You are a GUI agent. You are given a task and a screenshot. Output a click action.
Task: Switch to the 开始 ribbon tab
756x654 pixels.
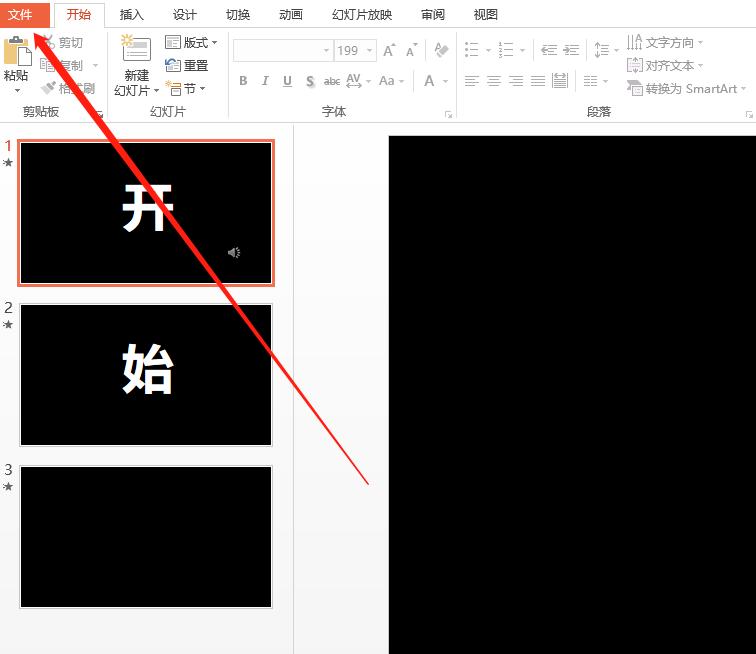[x=79, y=14]
